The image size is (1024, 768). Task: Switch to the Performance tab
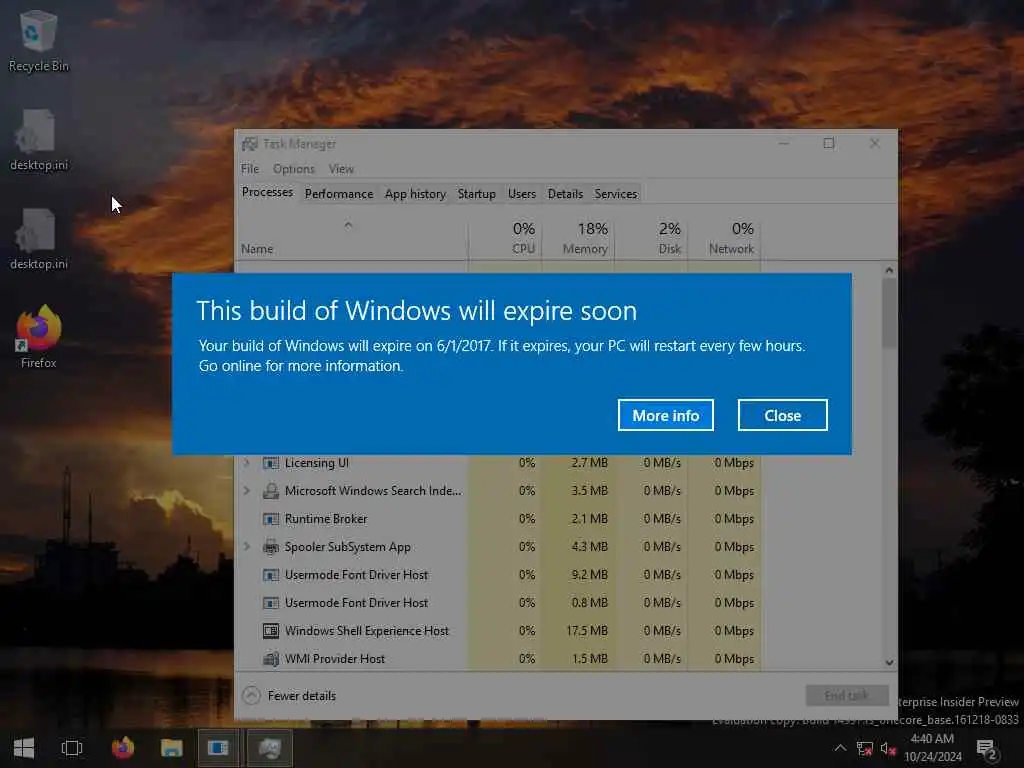[x=339, y=194]
